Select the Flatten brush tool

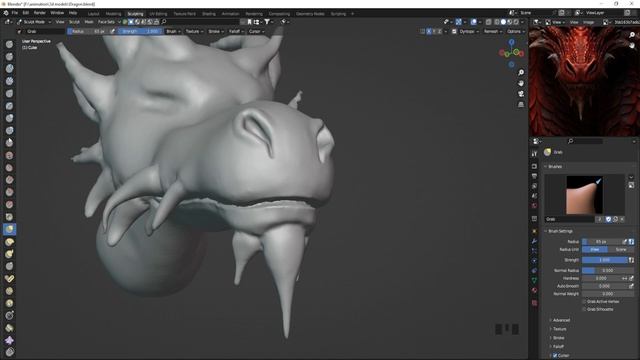[9, 167]
